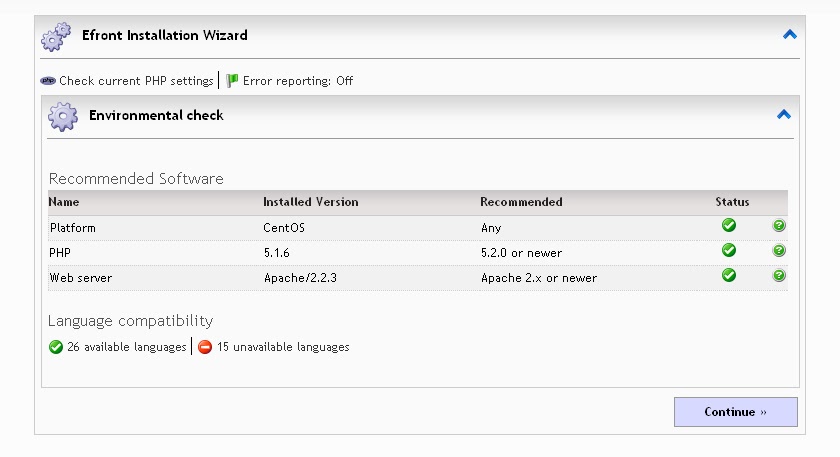Viewport: 840px width, 457px height.
Task: Click the green available languages icon
Action: 56,348
